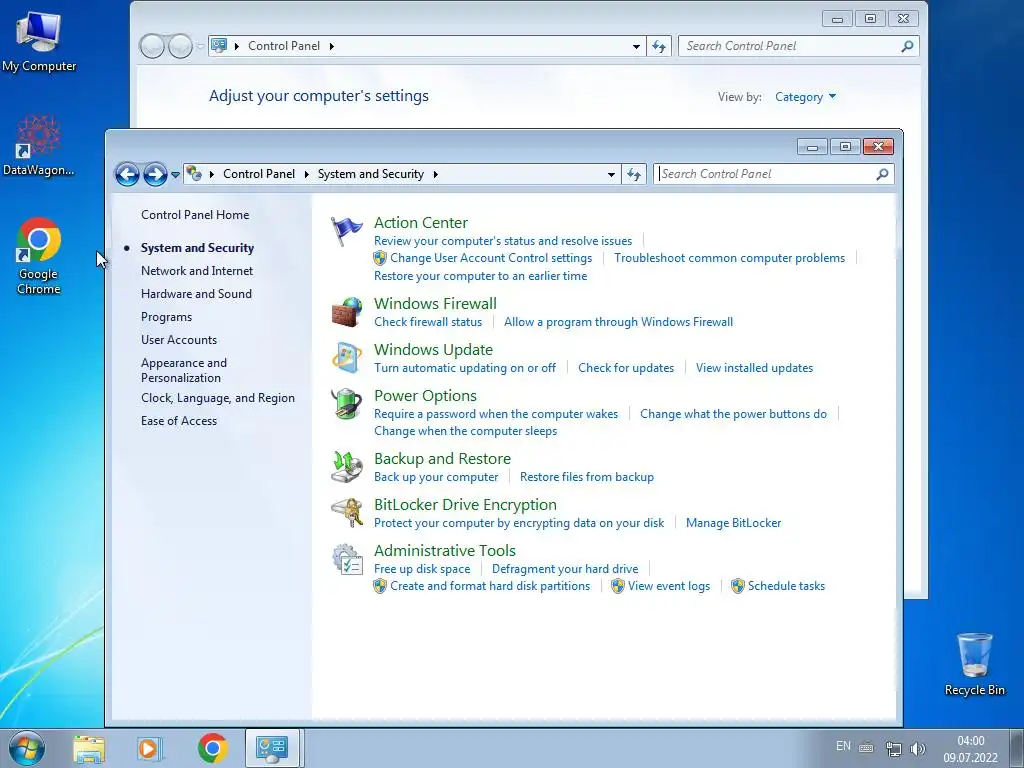Open the Administrative Tools gear icon
Image resolution: width=1024 pixels, height=768 pixels.
click(x=346, y=559)
